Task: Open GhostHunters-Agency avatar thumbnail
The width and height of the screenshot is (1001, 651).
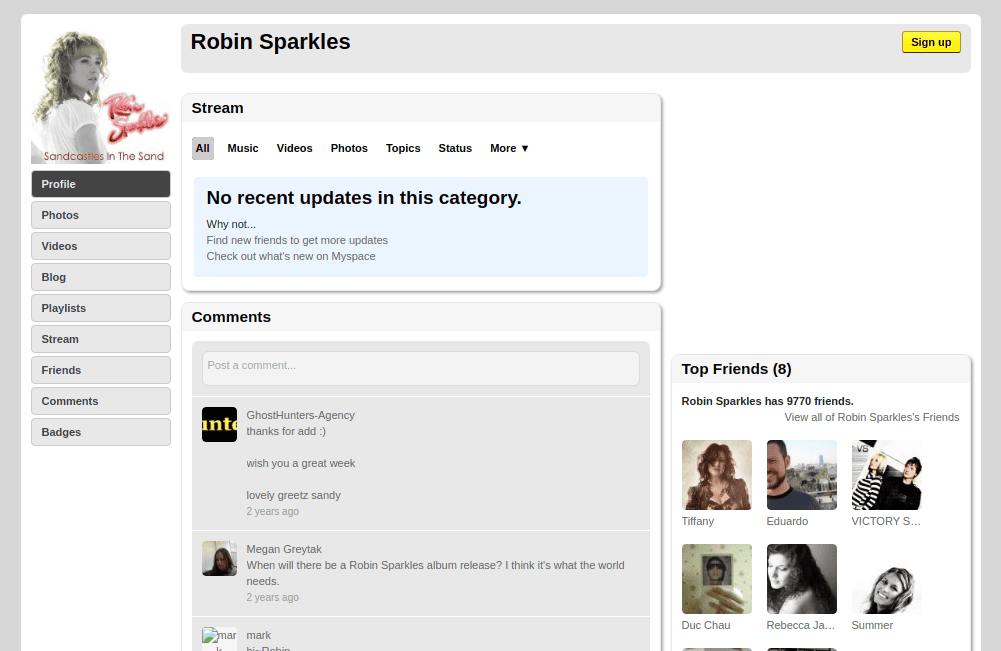Action: click(x=219, y=424)
